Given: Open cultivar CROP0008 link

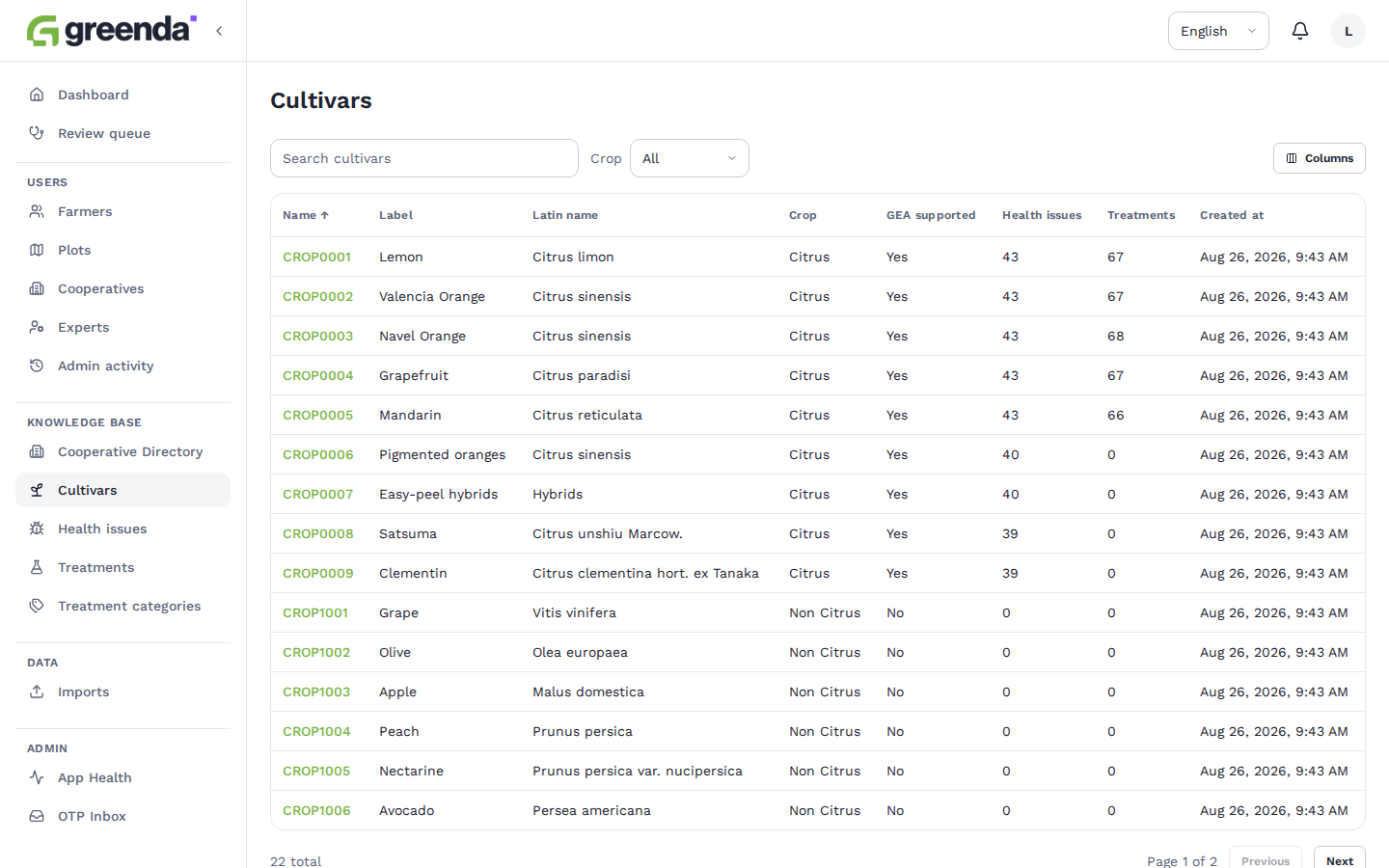Looking at the screenshot, I should coord(318,533).
